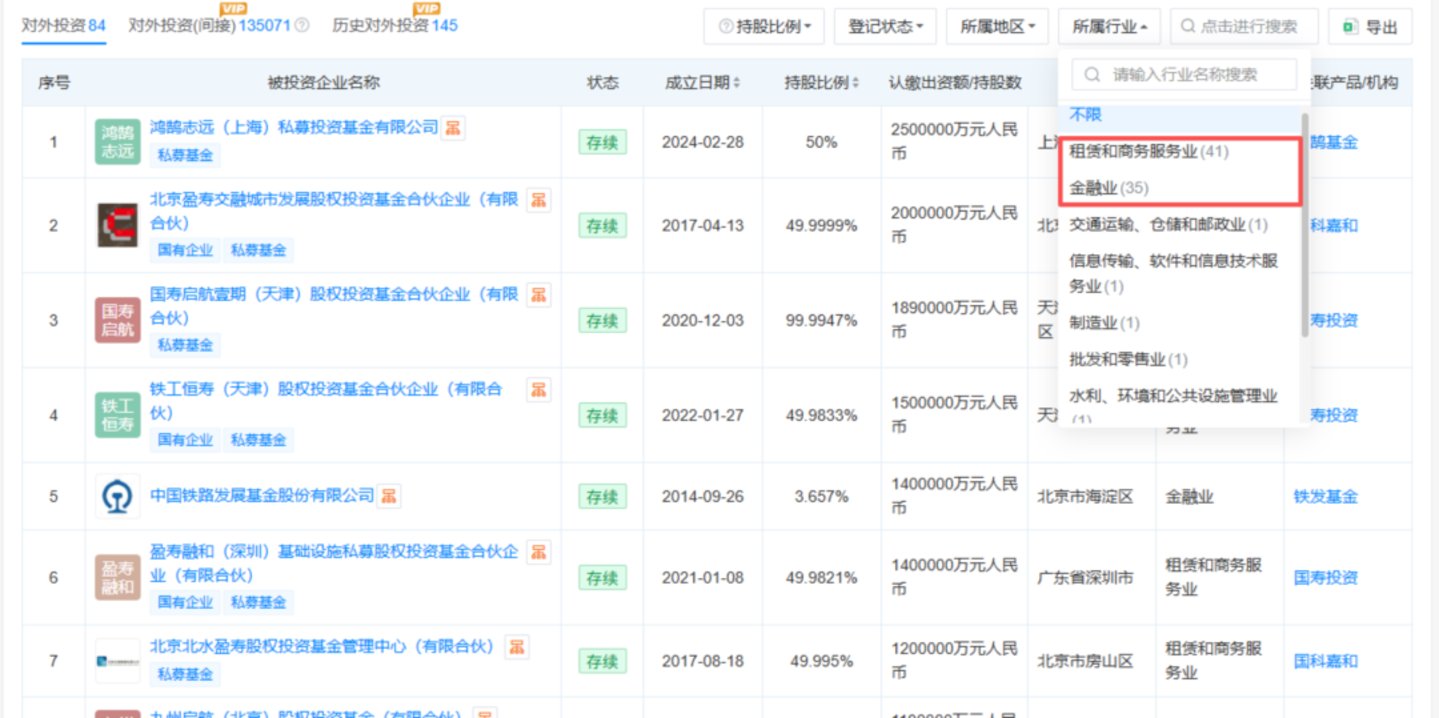
Task: Click 私募基金 tag under 盈寿融和
Action: point(258,602)
